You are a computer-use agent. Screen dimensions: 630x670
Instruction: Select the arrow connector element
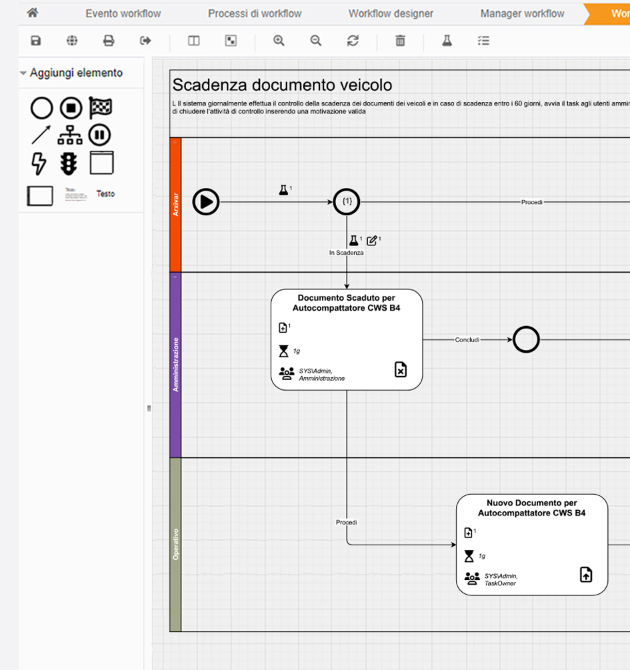coord(41,135)
